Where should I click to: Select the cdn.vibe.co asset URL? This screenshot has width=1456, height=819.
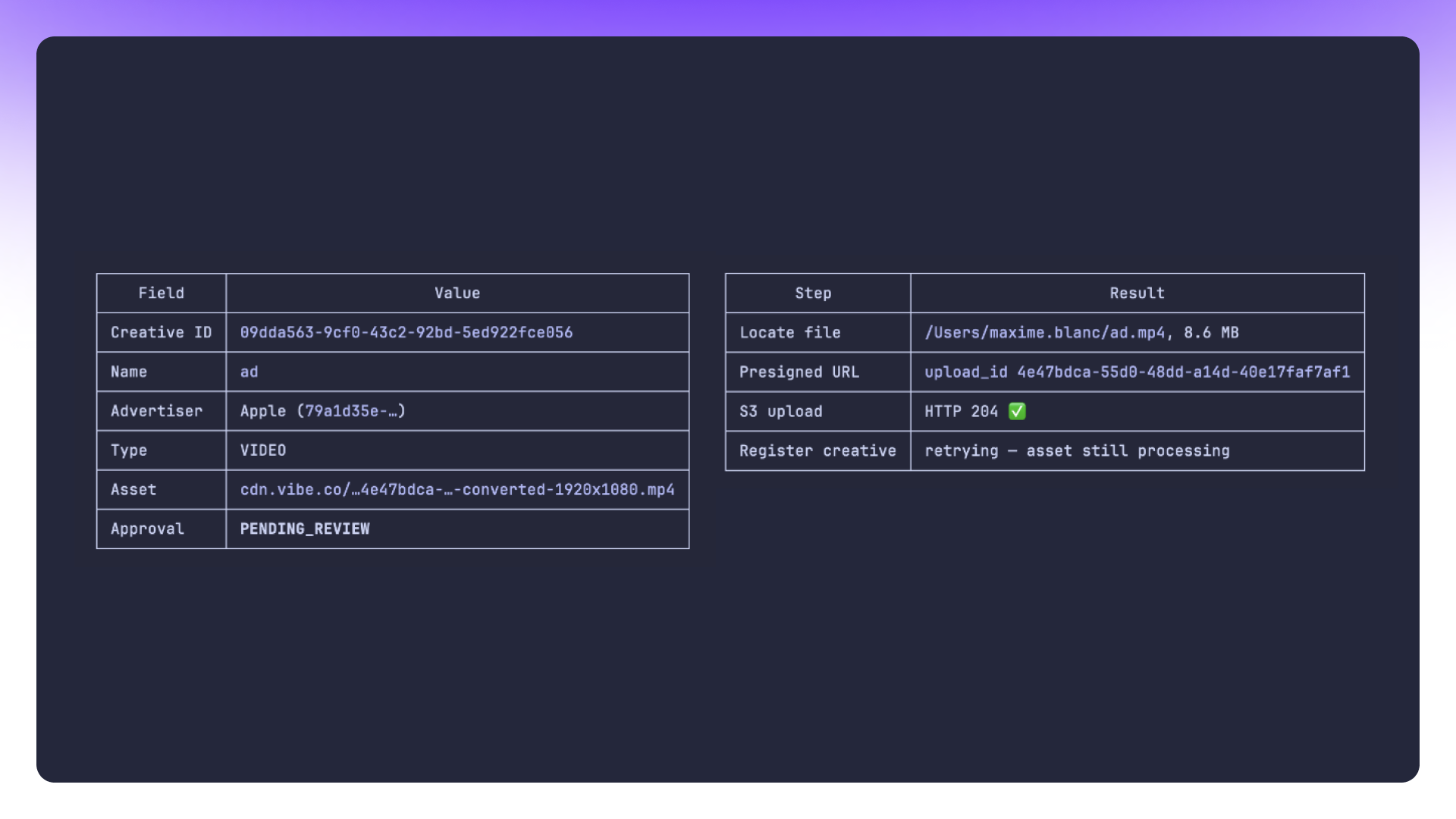tap(457, 490)
